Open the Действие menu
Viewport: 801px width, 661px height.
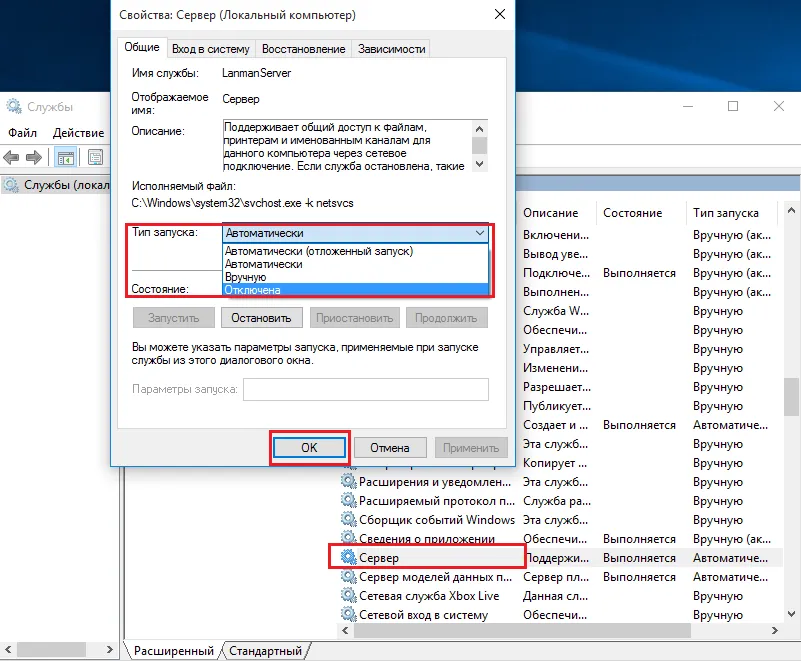(78, 133)
